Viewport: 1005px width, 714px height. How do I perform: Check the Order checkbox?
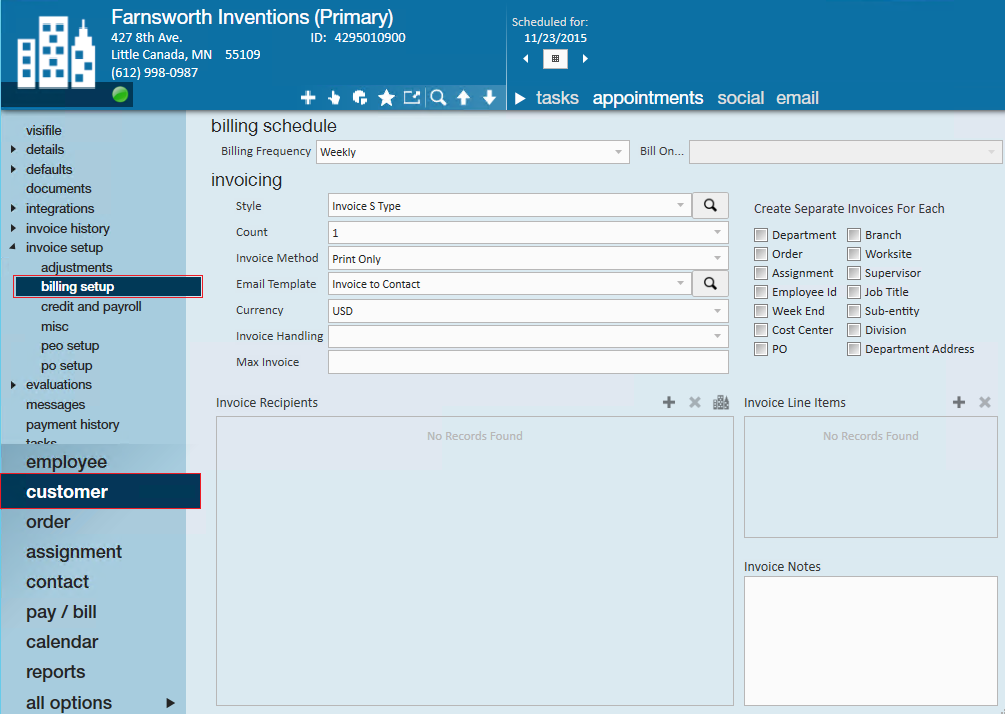tap(761, 254)
